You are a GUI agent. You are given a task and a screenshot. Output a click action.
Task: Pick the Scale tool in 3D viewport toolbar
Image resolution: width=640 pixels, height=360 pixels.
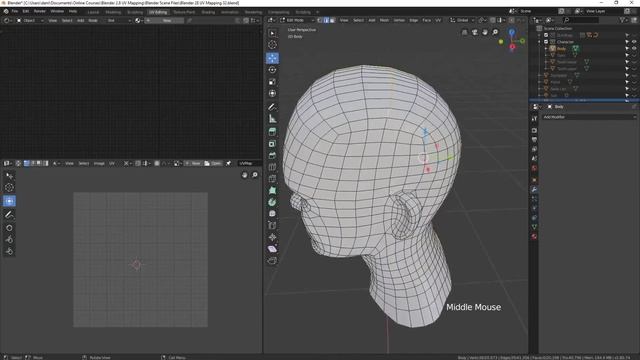click(x=272, y=82)
